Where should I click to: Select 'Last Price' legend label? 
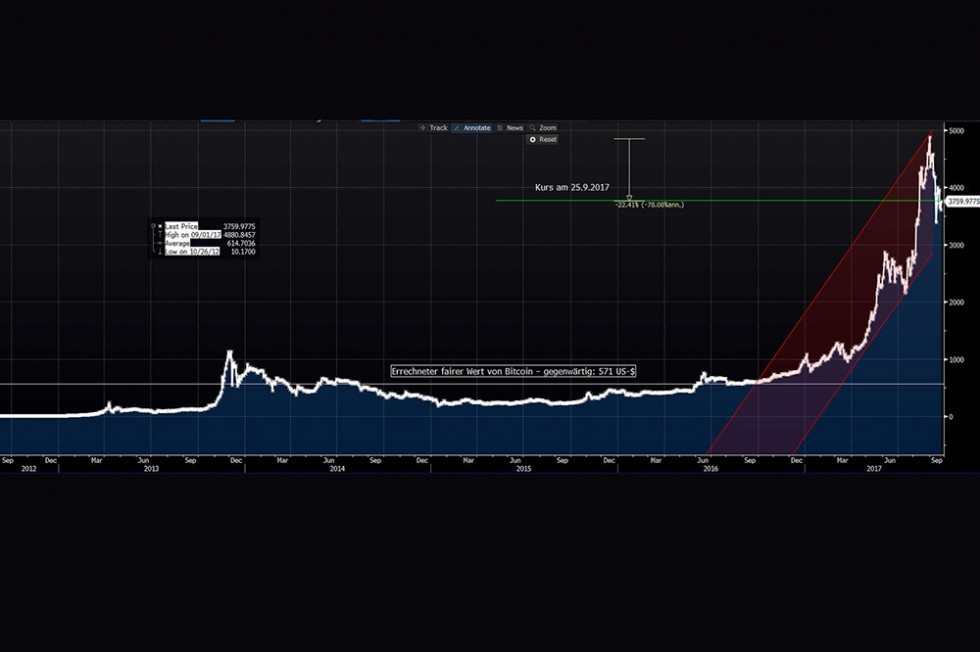[181, 226]
